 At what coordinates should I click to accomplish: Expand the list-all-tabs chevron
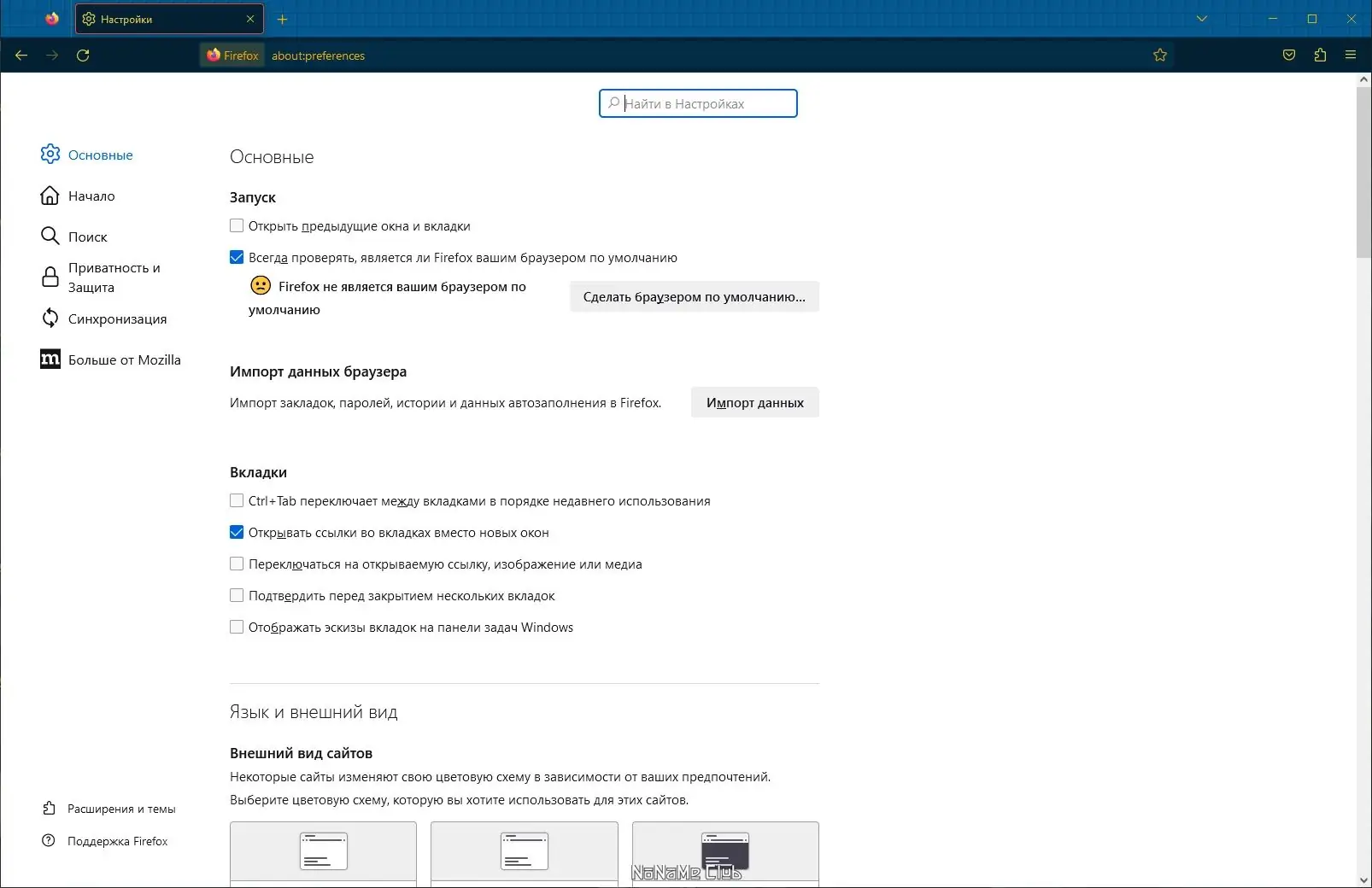(1202, 19)
